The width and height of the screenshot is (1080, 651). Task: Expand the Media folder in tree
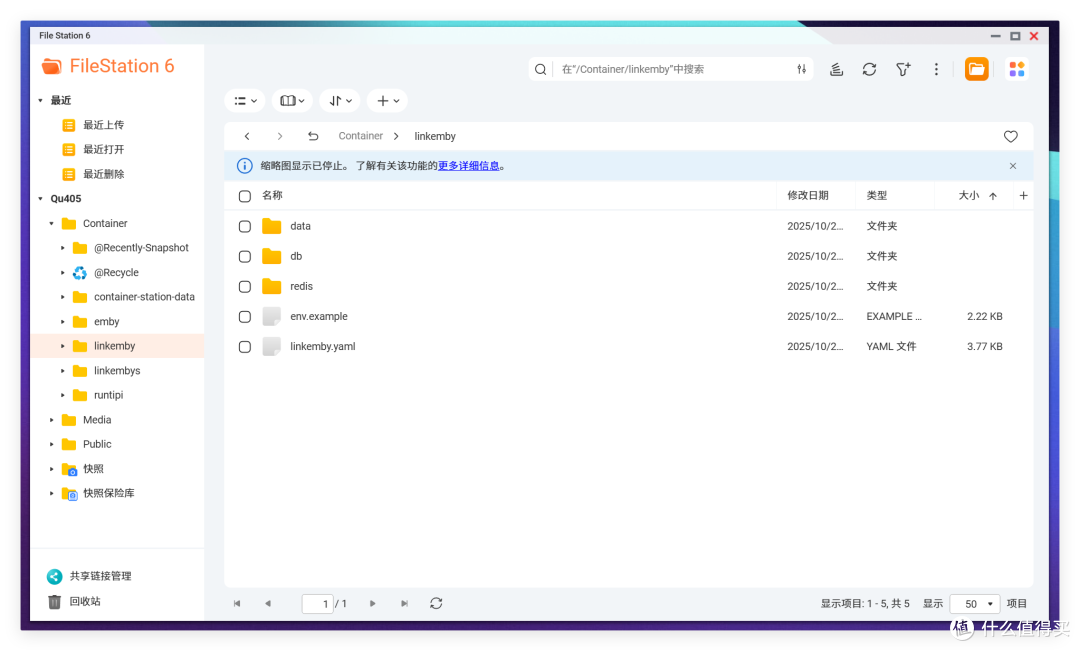click(51, 420)
